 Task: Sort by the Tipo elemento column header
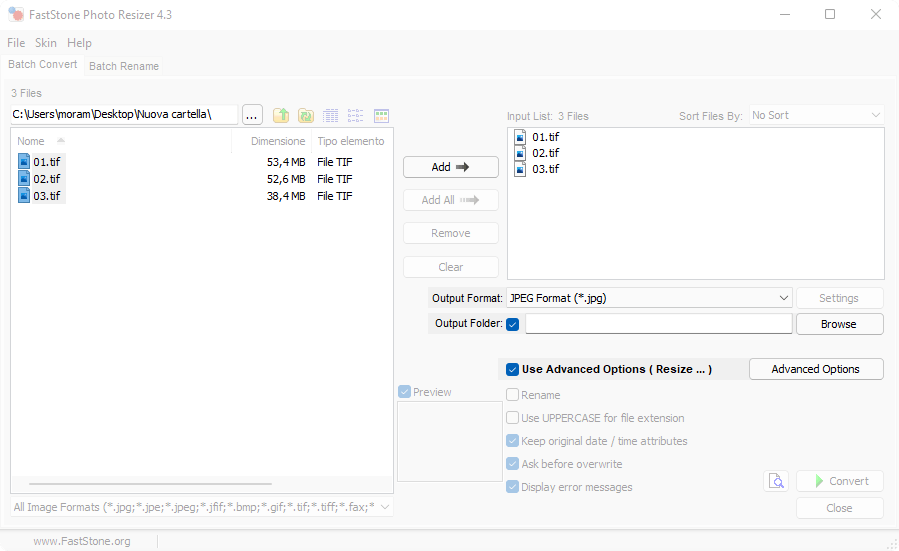[x=351, y=141]
